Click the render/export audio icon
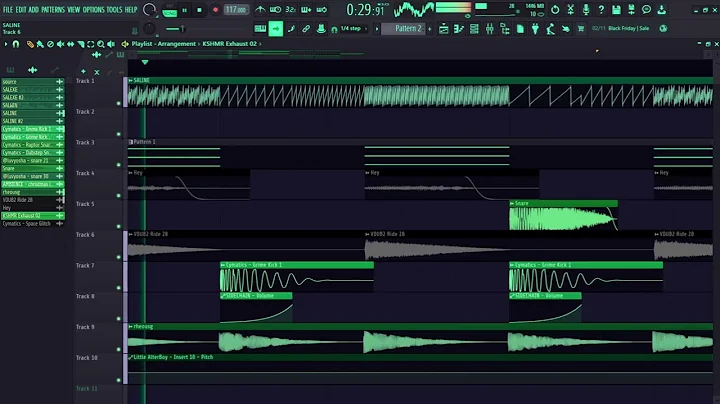This screenshot has width=720, height=404. pos(631,9)
